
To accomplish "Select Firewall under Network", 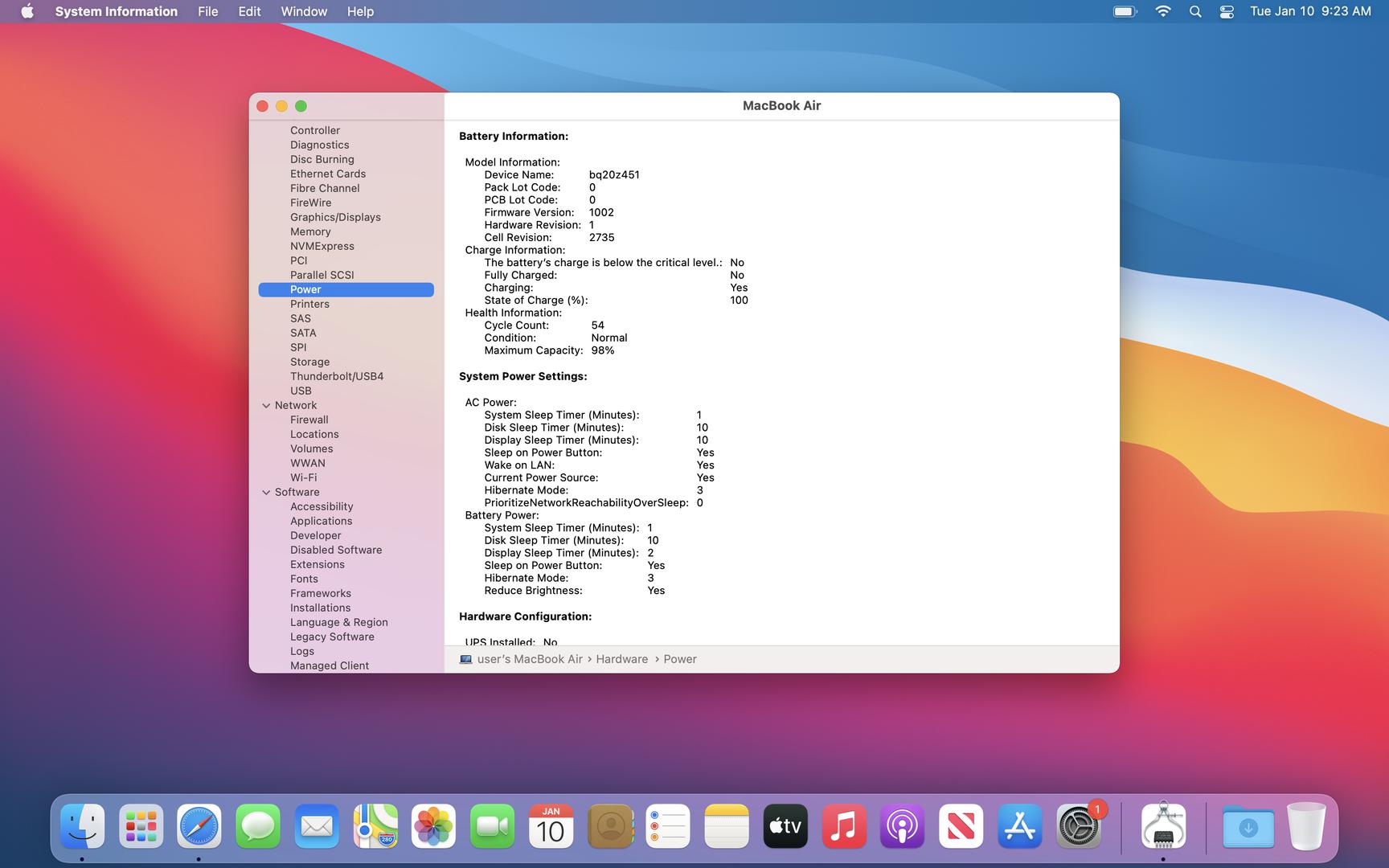I will [x=309, y=420].
